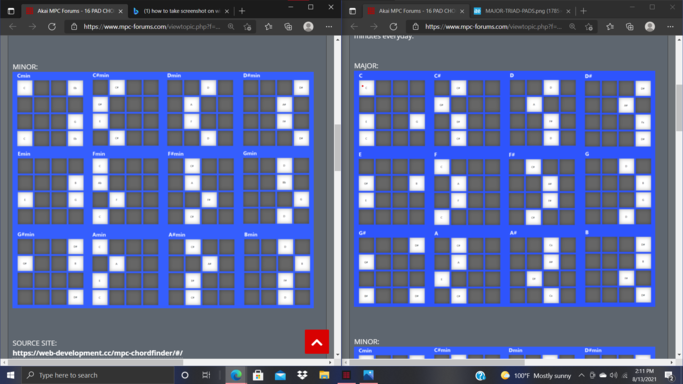Go forward in the left browser window
The image size is (683, 384).
point(32,27)
